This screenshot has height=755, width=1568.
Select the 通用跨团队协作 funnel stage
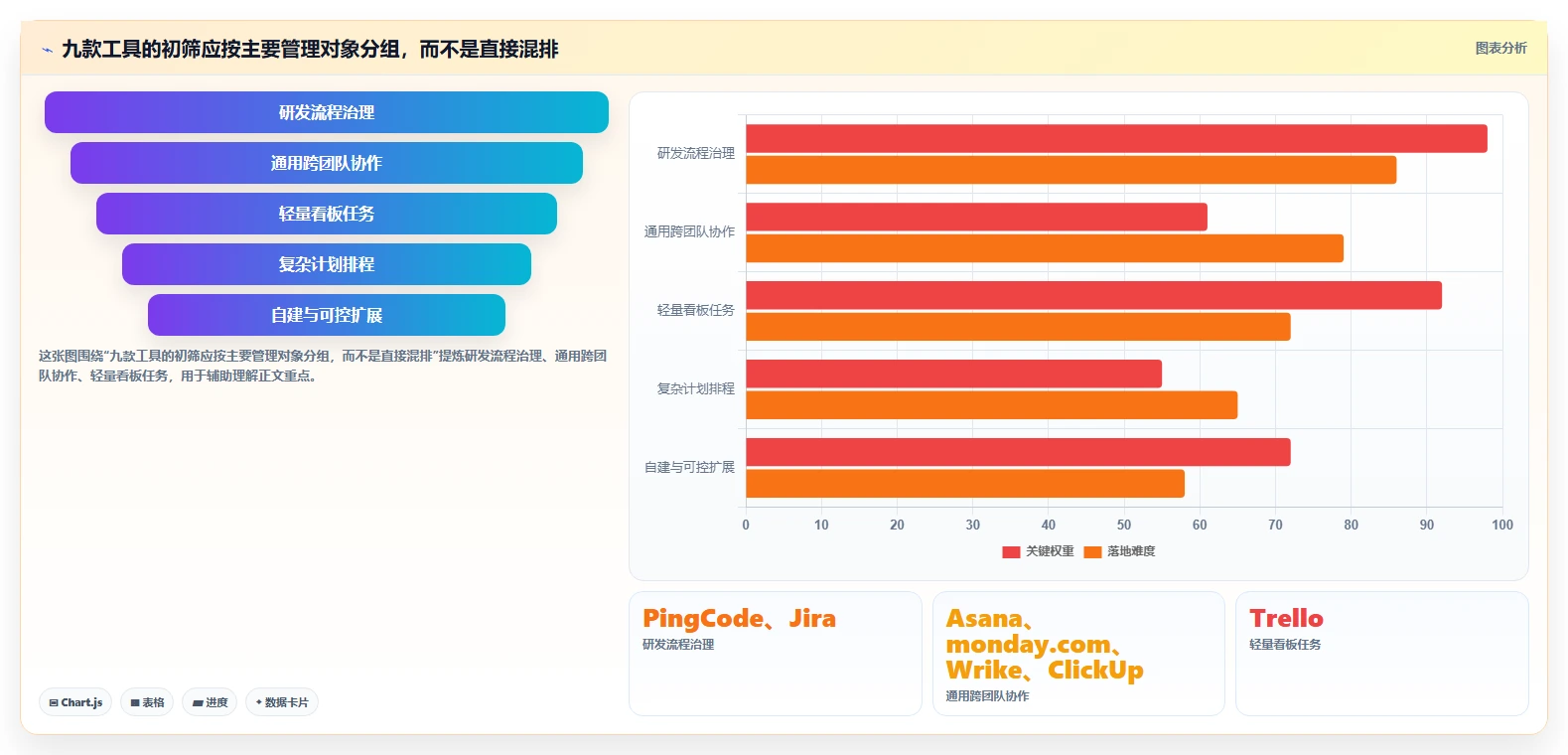point(327,163)
